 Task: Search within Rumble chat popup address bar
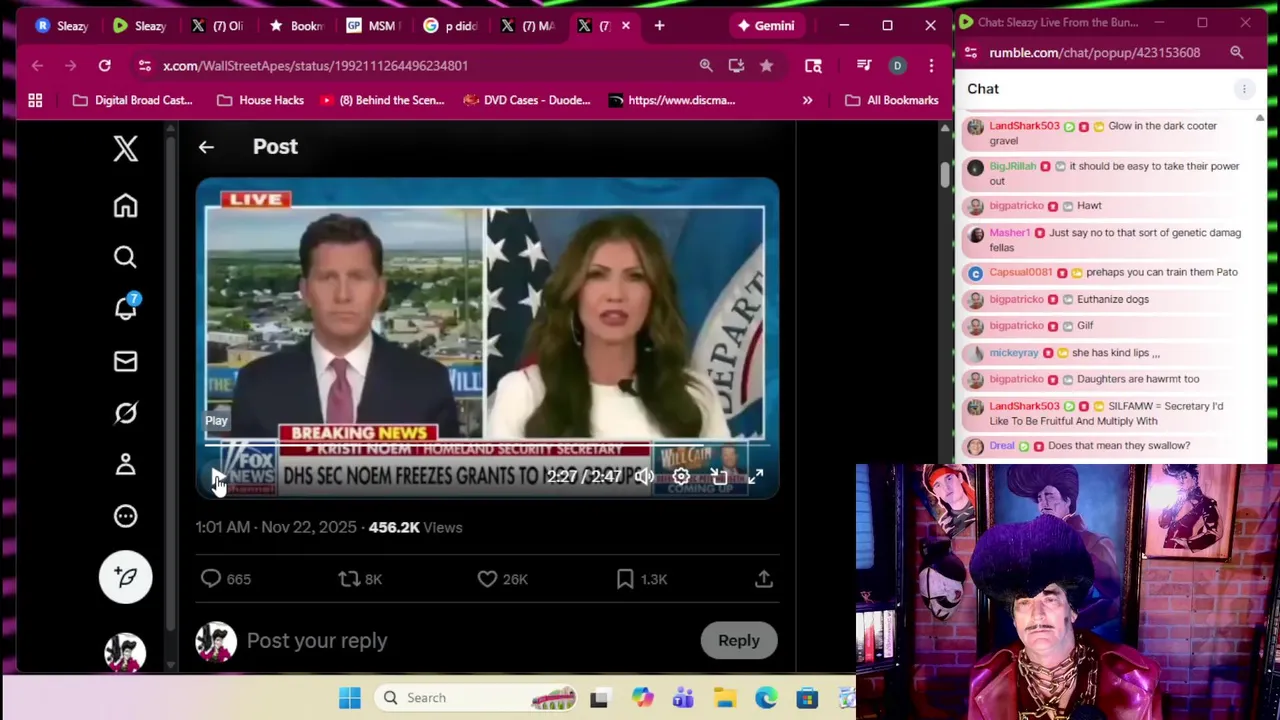[x=1237, y=52]
